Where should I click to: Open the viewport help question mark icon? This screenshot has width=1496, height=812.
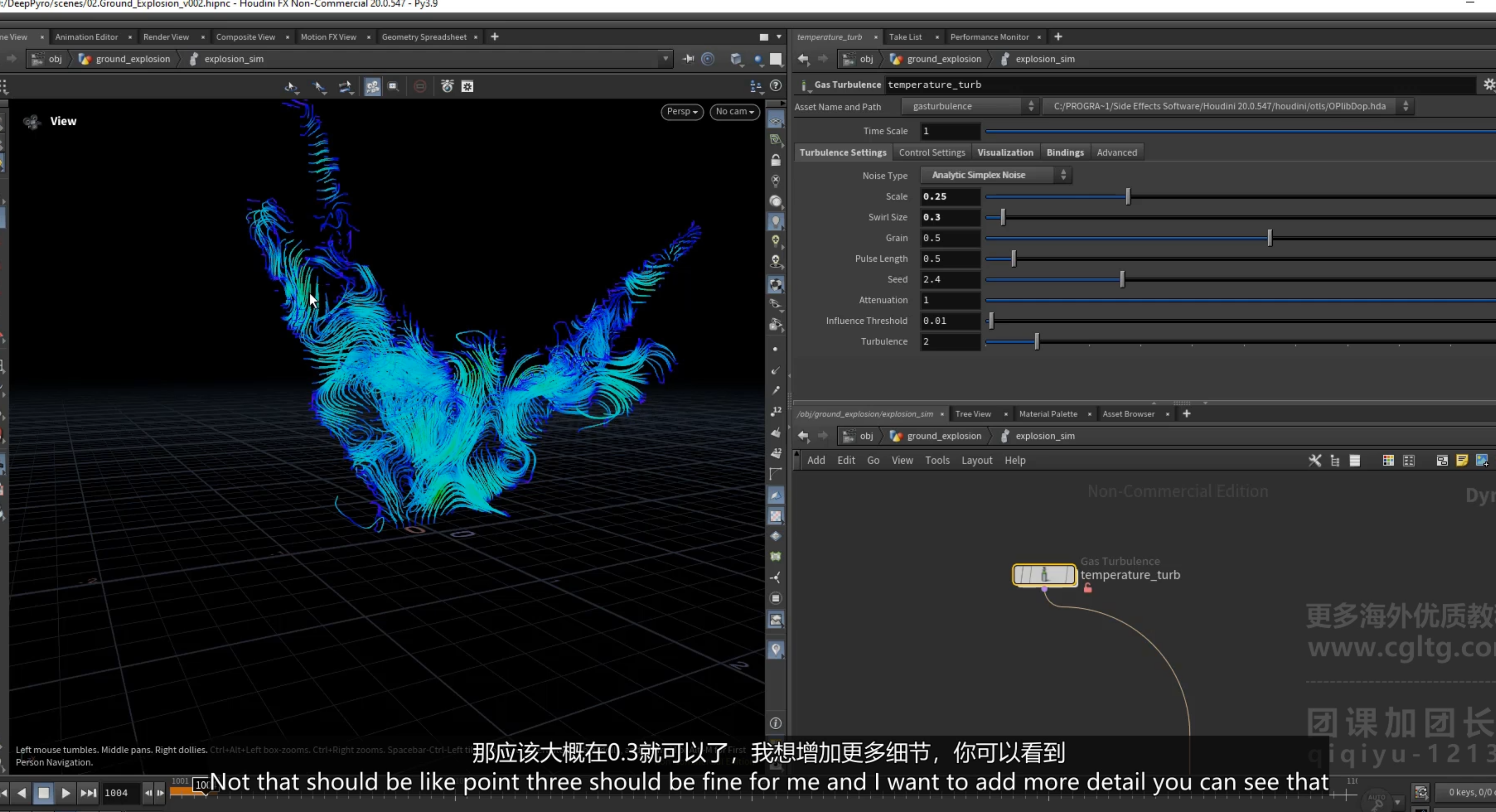click(775, 86)
